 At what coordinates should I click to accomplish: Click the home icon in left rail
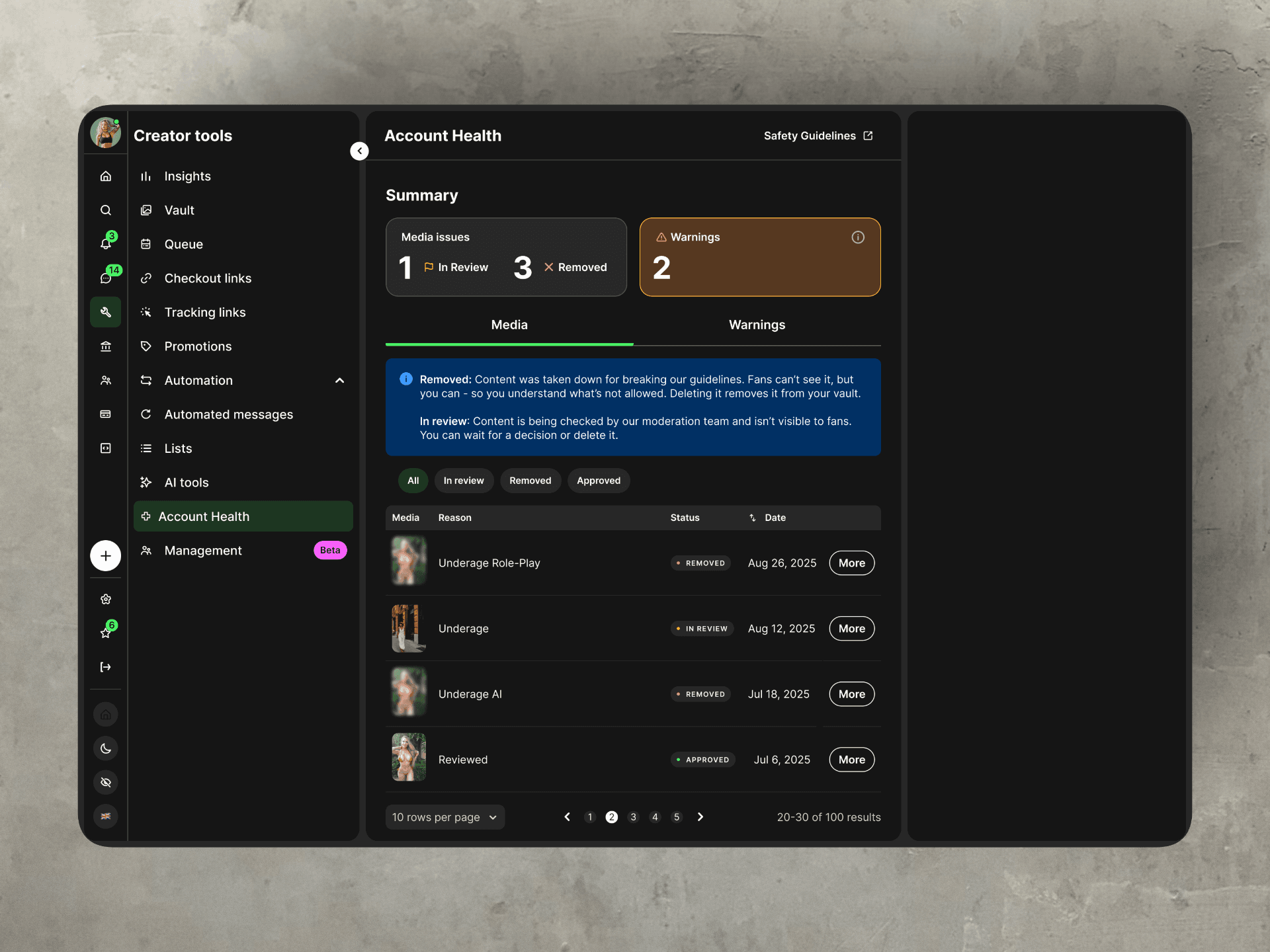click(106, 176)
